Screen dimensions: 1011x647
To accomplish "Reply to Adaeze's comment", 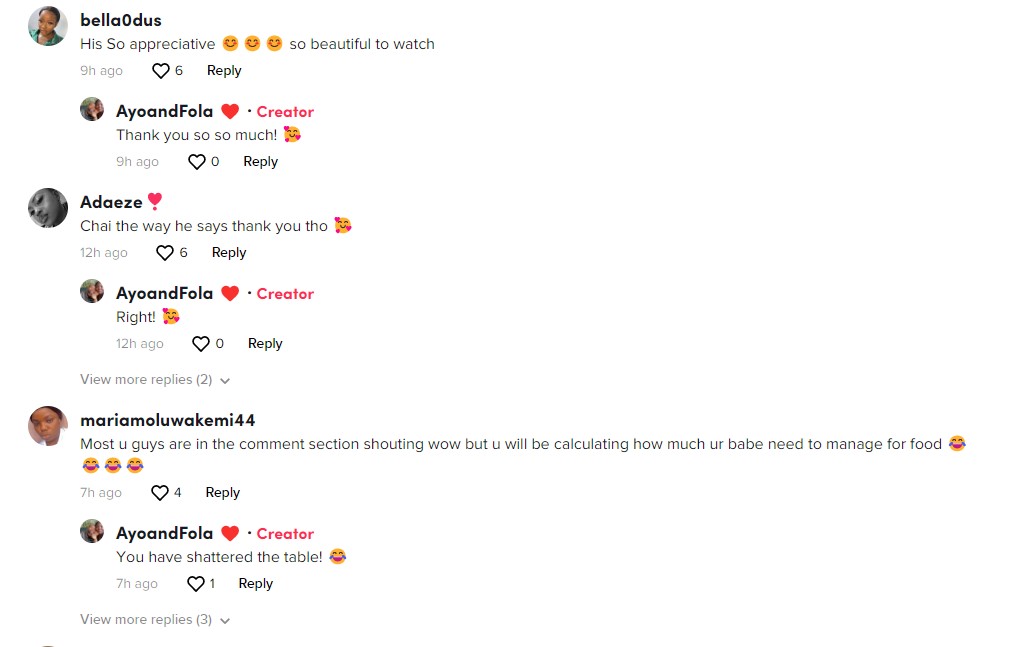I will coord(229,252).
